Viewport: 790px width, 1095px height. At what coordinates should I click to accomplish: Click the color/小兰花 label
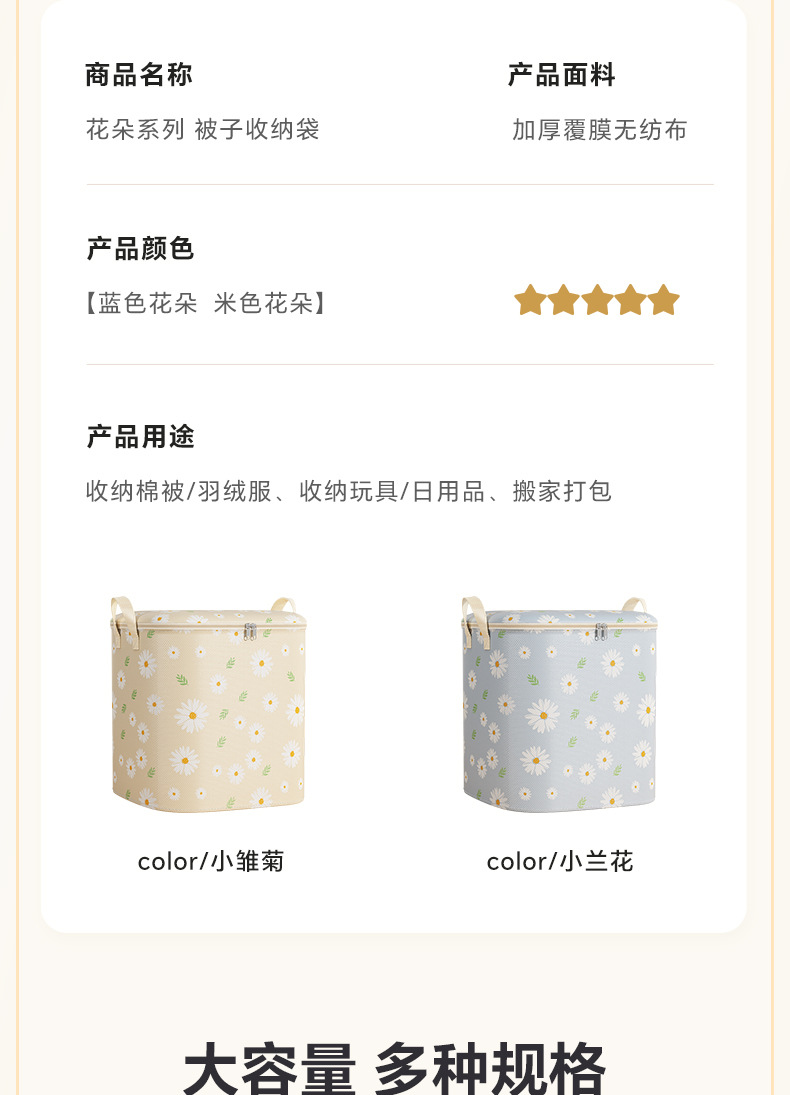click(x=560, y=861)
